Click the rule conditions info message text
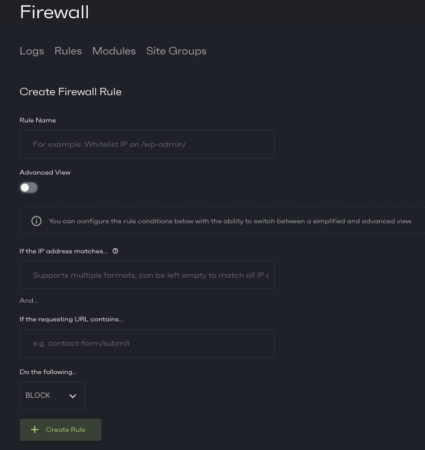This screenshot has height=450, width=425. (230, 221)
